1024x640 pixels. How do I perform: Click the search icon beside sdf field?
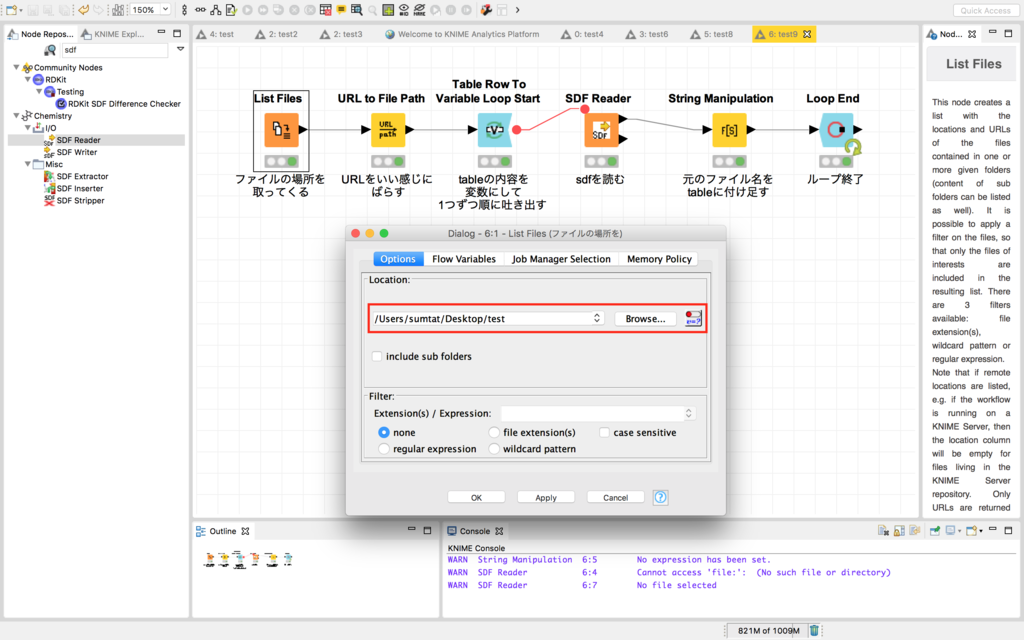[50, 50]
